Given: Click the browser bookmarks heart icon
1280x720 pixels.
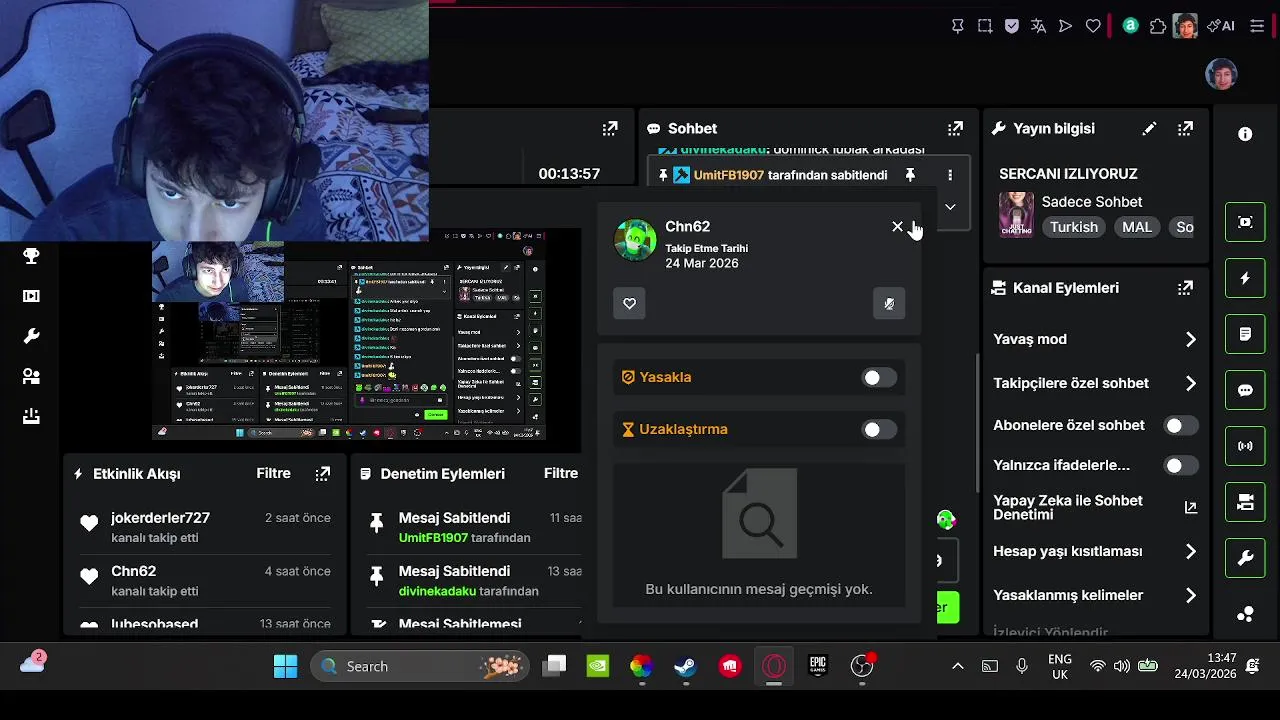Looking at the screenshot, I should click(1093, 26).
